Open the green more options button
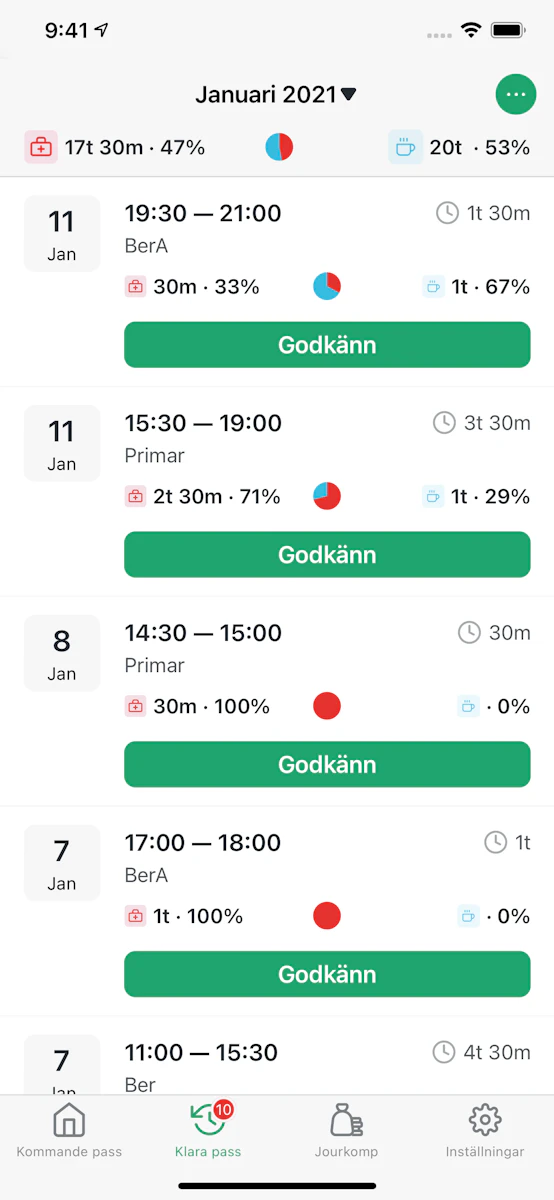This screenshot has width=554, height=1200. point(516,94)
